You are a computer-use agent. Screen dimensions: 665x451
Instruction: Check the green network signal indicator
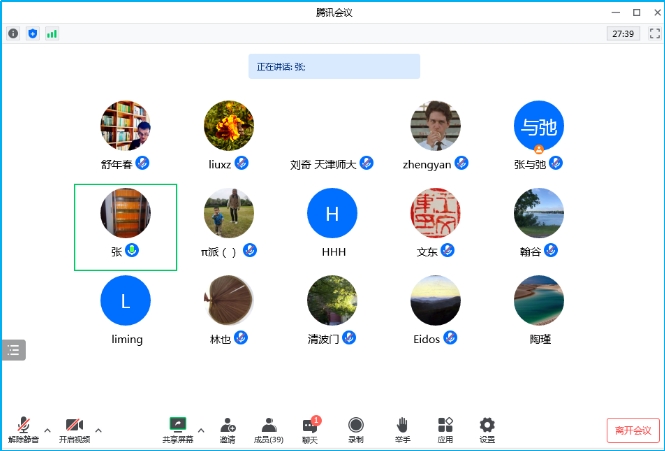[x=51, y=33]
